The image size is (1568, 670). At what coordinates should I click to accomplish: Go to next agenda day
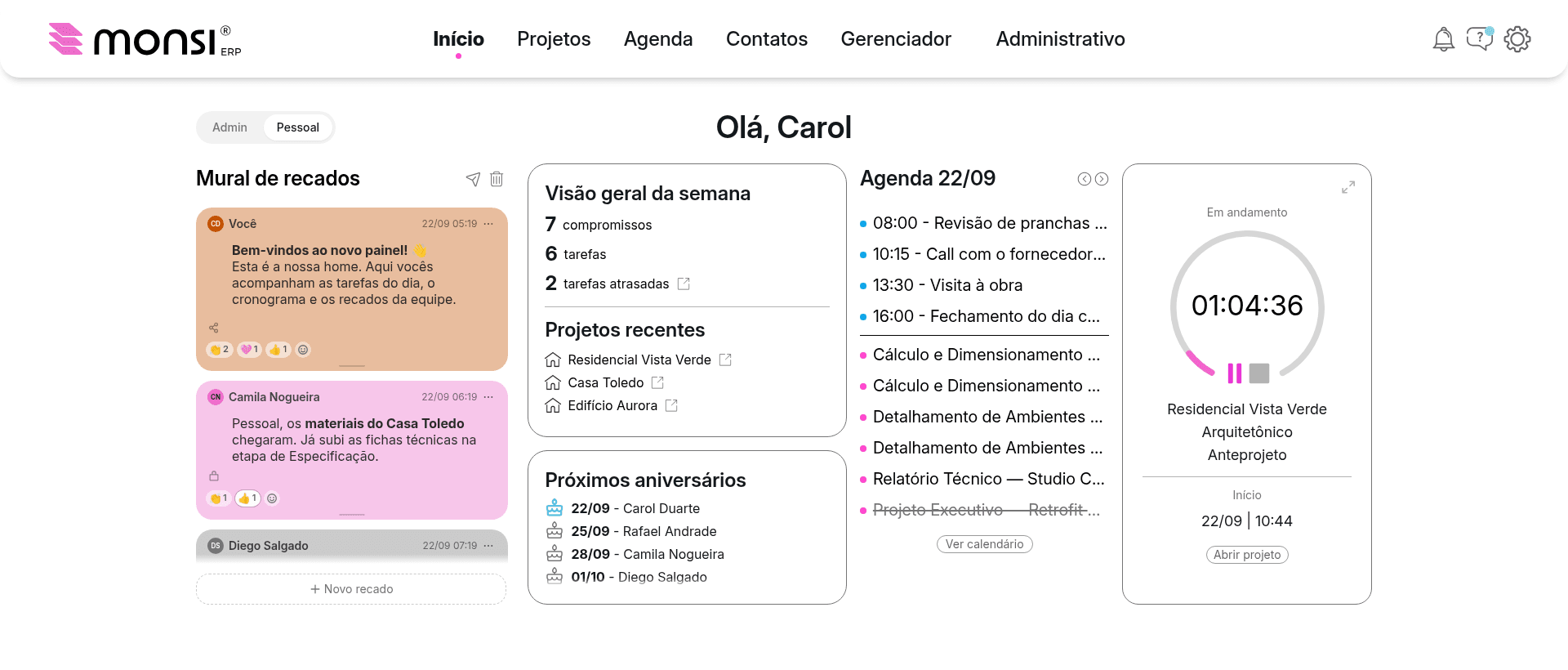click(x=1102, y=179)
